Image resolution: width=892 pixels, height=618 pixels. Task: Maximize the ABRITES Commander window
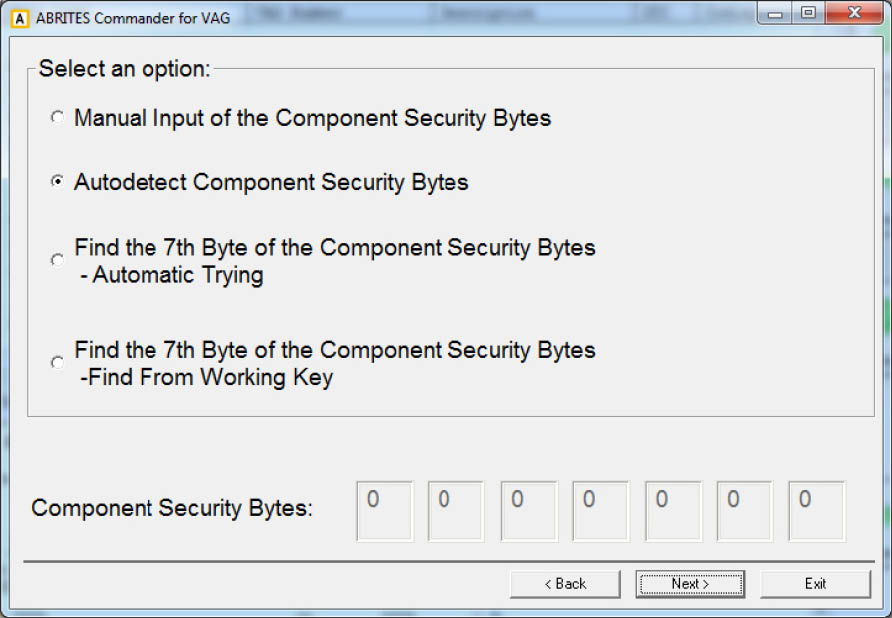pos(808,14)
